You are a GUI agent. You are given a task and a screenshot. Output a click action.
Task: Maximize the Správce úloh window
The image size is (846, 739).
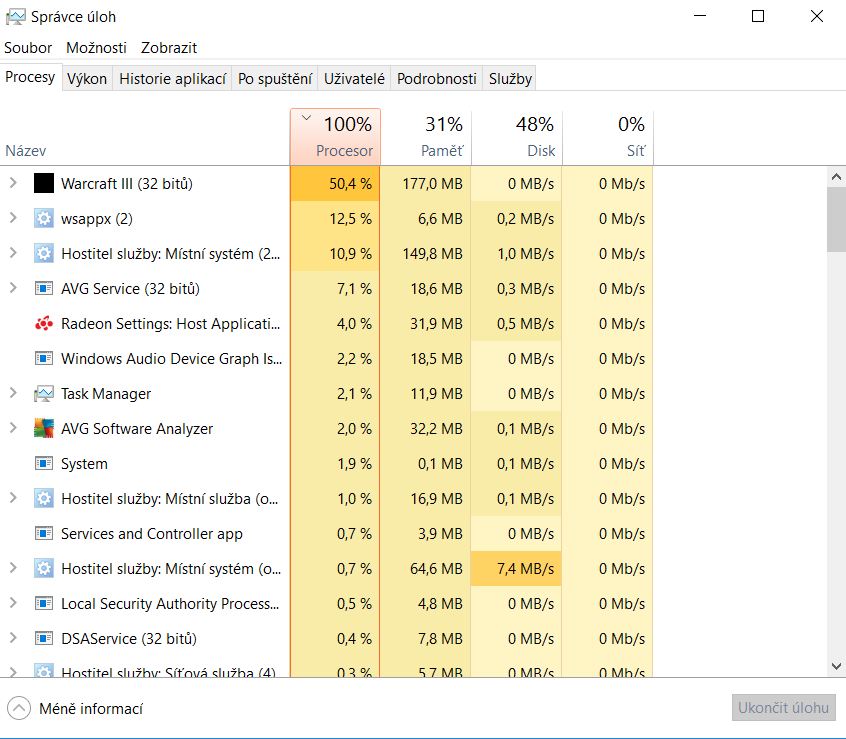coord(758,16)
